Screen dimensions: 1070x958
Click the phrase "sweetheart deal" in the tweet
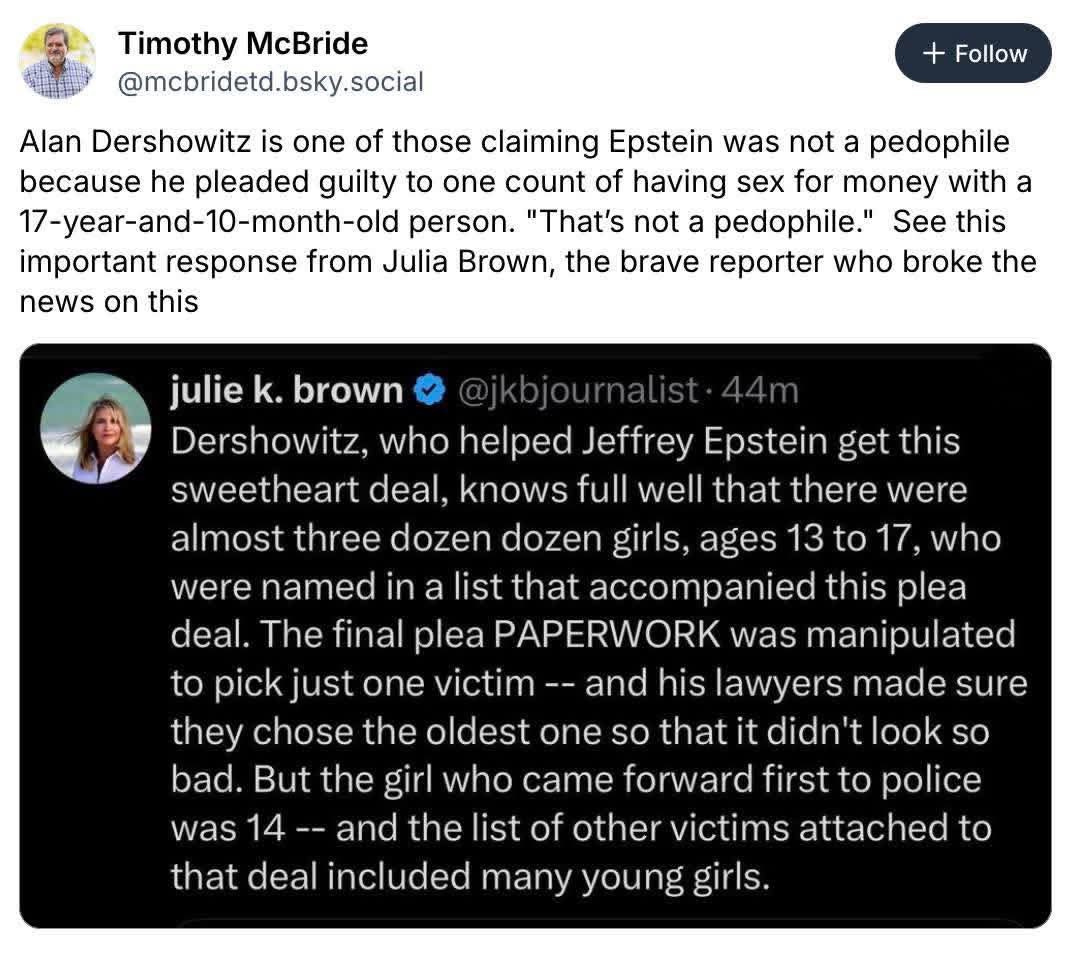(300, 488)
